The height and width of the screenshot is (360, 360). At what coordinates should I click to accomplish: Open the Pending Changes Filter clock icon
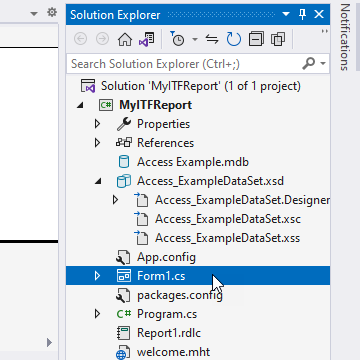pos(177,39)
